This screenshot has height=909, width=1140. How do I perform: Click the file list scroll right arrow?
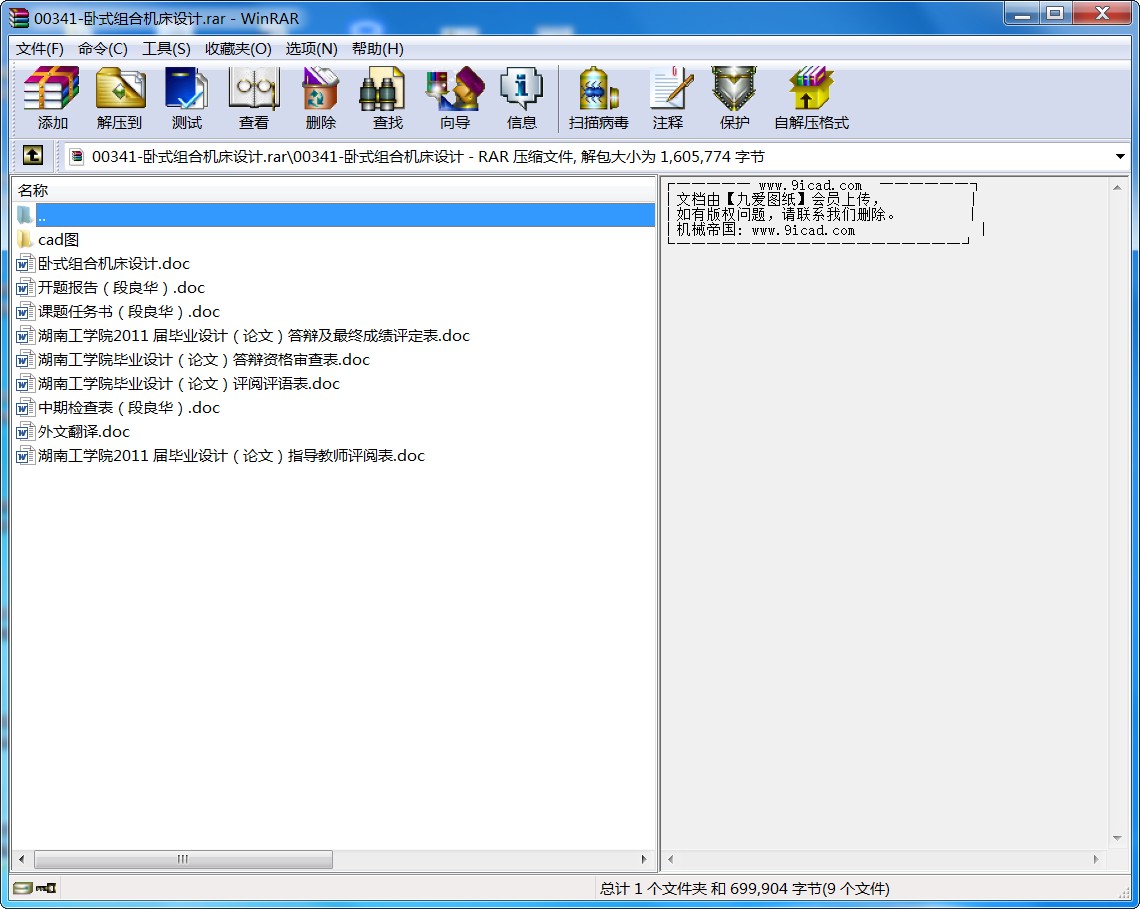pos(644,859)
